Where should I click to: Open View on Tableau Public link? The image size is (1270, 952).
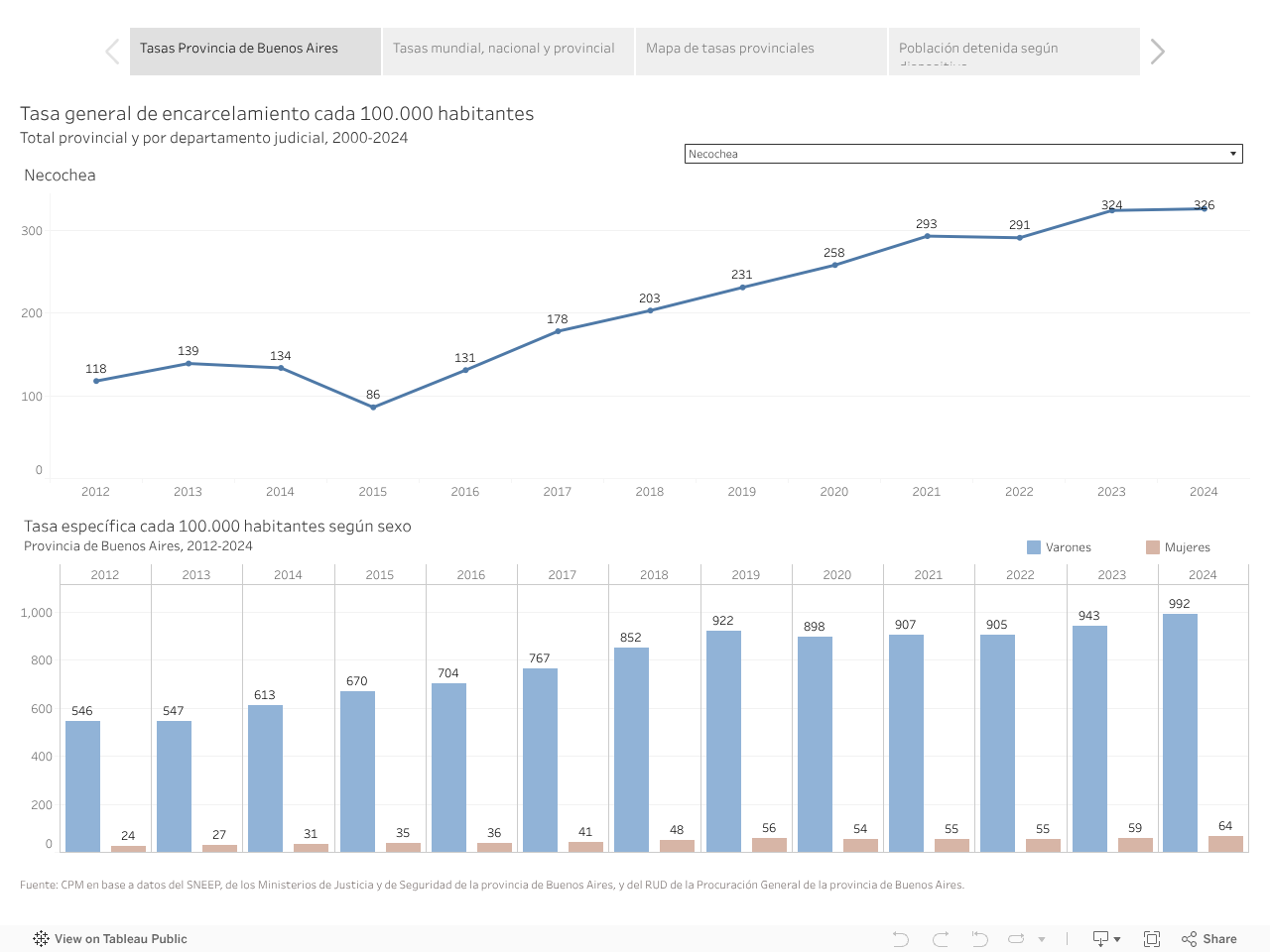click(x=120, y=939)
